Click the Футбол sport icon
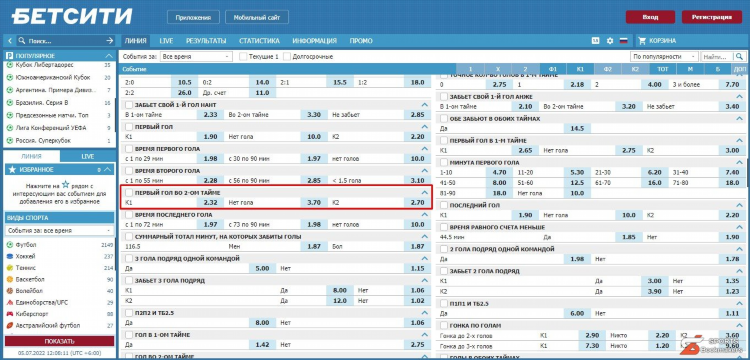750x360 pixels. coord(10,245)
